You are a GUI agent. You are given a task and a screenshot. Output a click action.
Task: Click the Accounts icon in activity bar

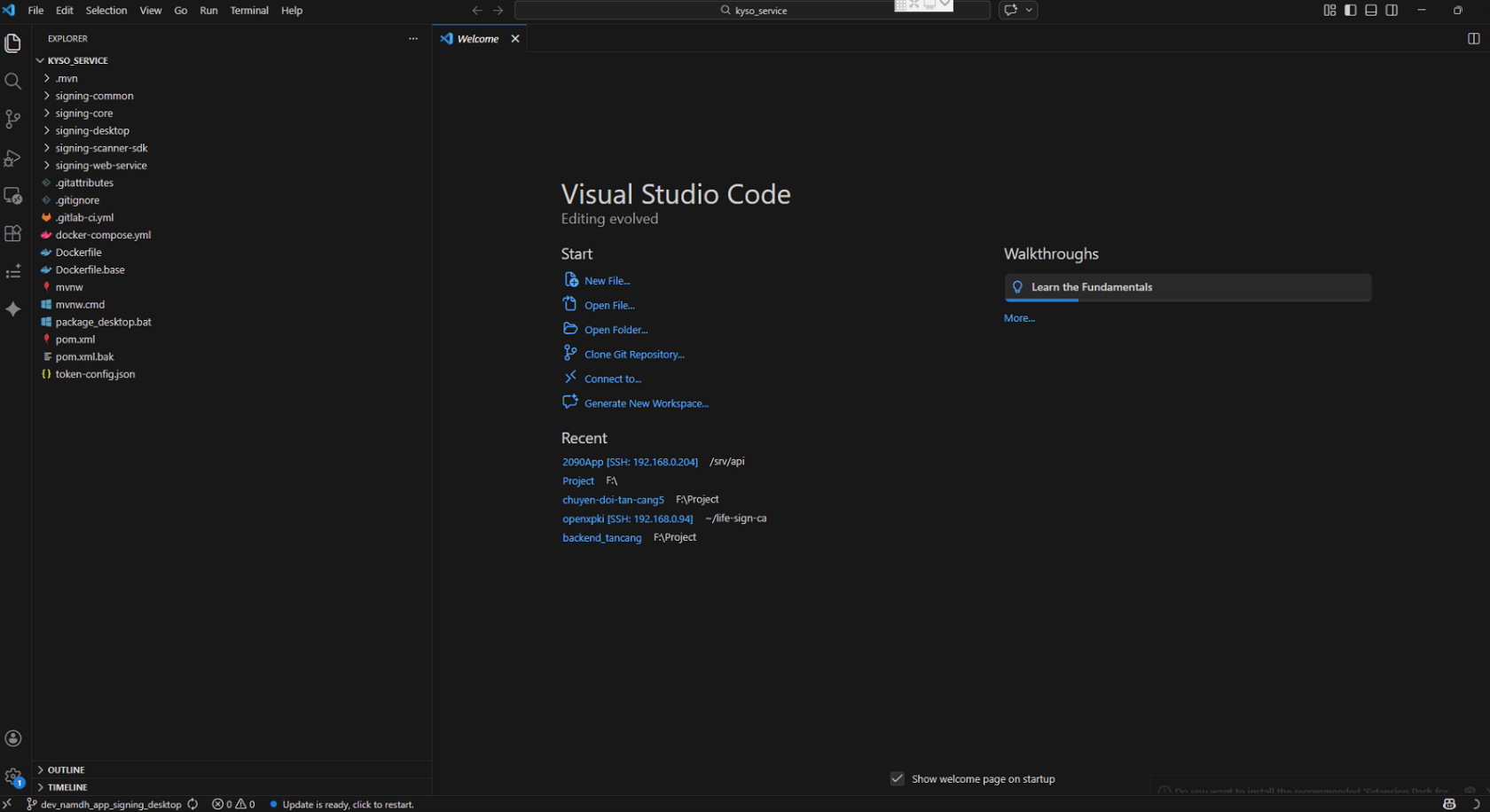(x=12, y=738)
